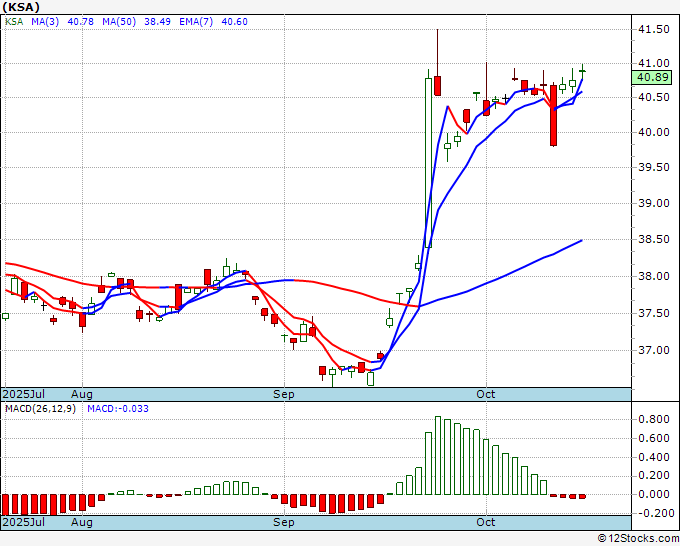Click the 41.00 price axis label
Image resolution: width=680 pixels, height=546 pixels.
pos(654,63)
